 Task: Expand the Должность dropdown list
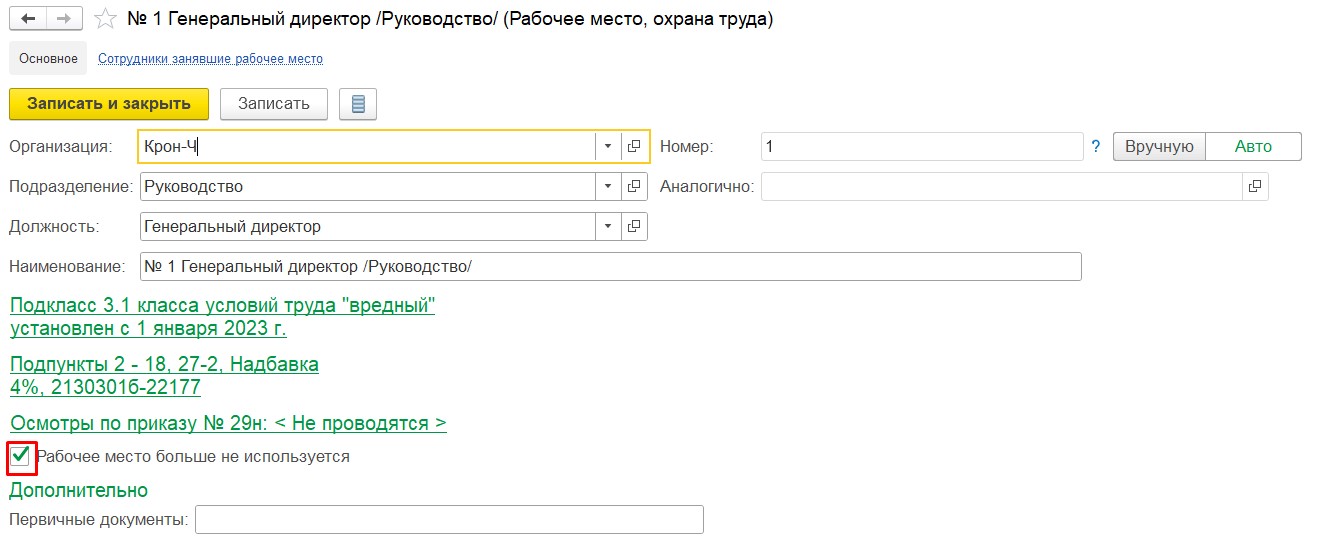(607, 226)
